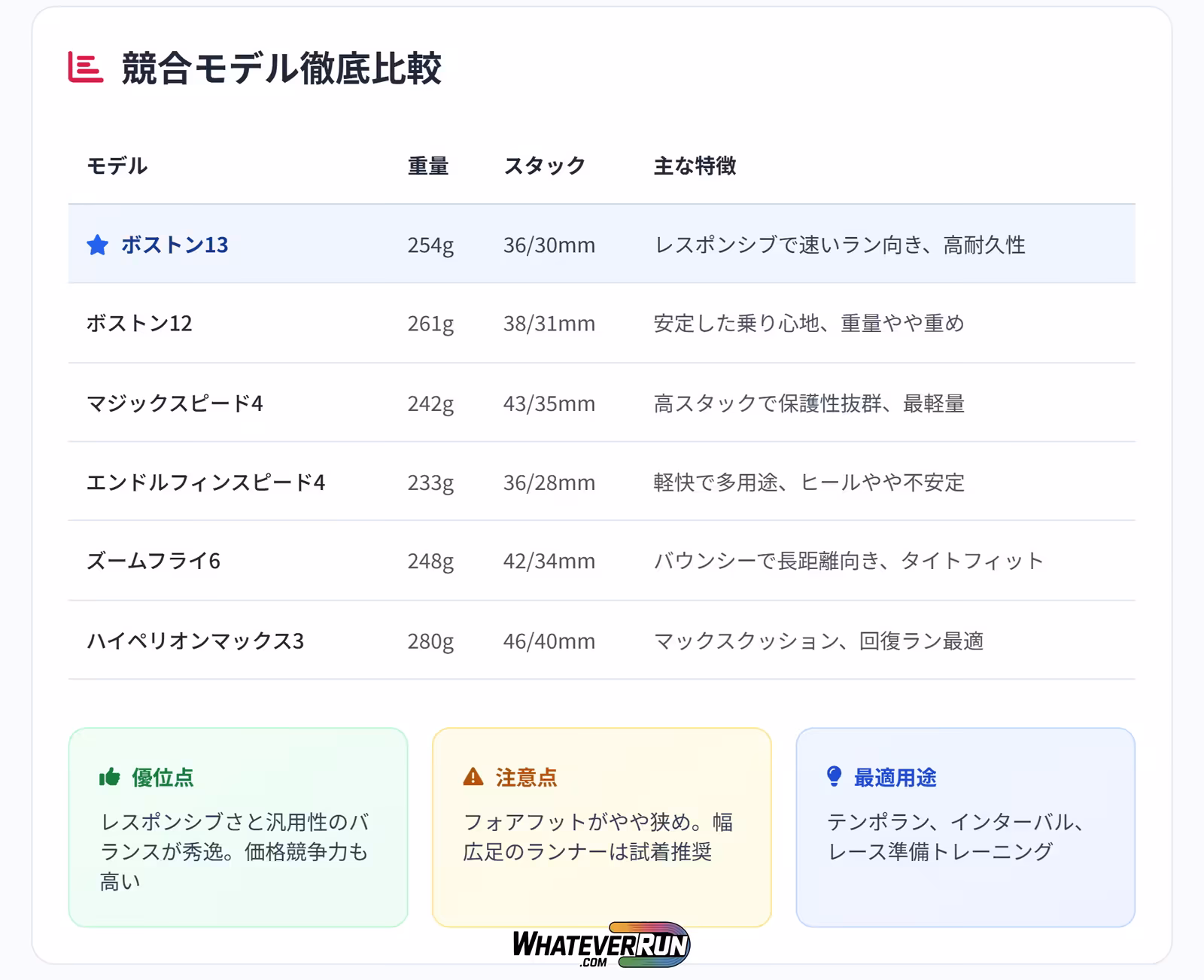This screenshot has height=980, width=1204.
Task: Click the 最適用途 card heading
Action: (x=895, y=778)
